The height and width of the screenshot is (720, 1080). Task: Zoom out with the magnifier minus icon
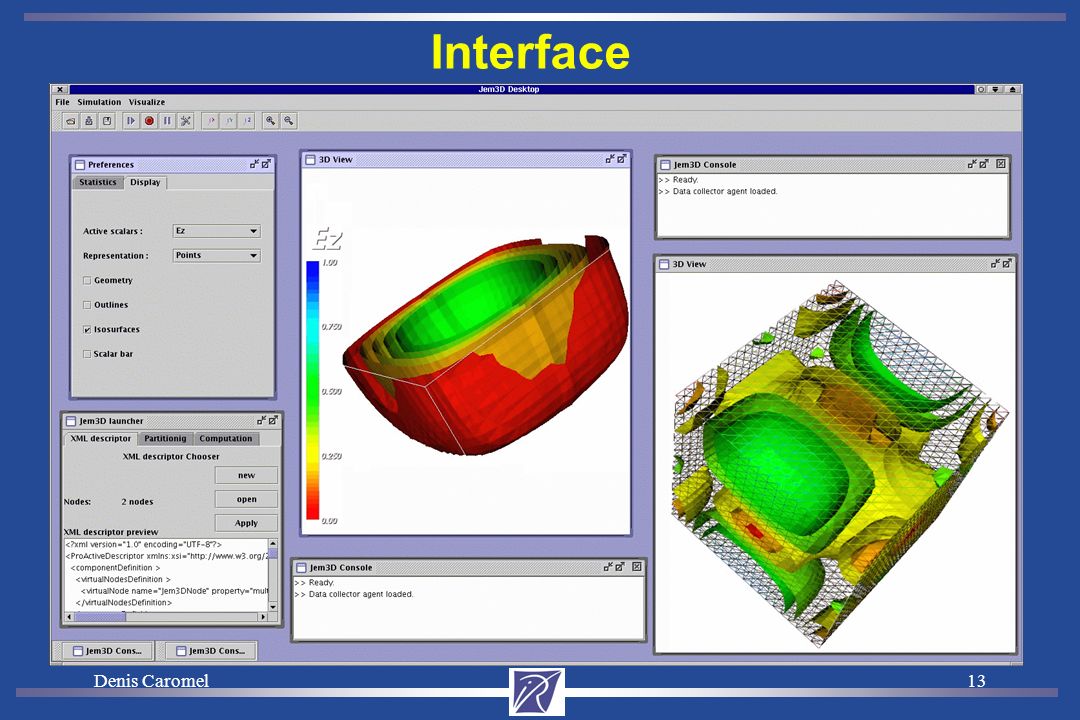point(289,121)
